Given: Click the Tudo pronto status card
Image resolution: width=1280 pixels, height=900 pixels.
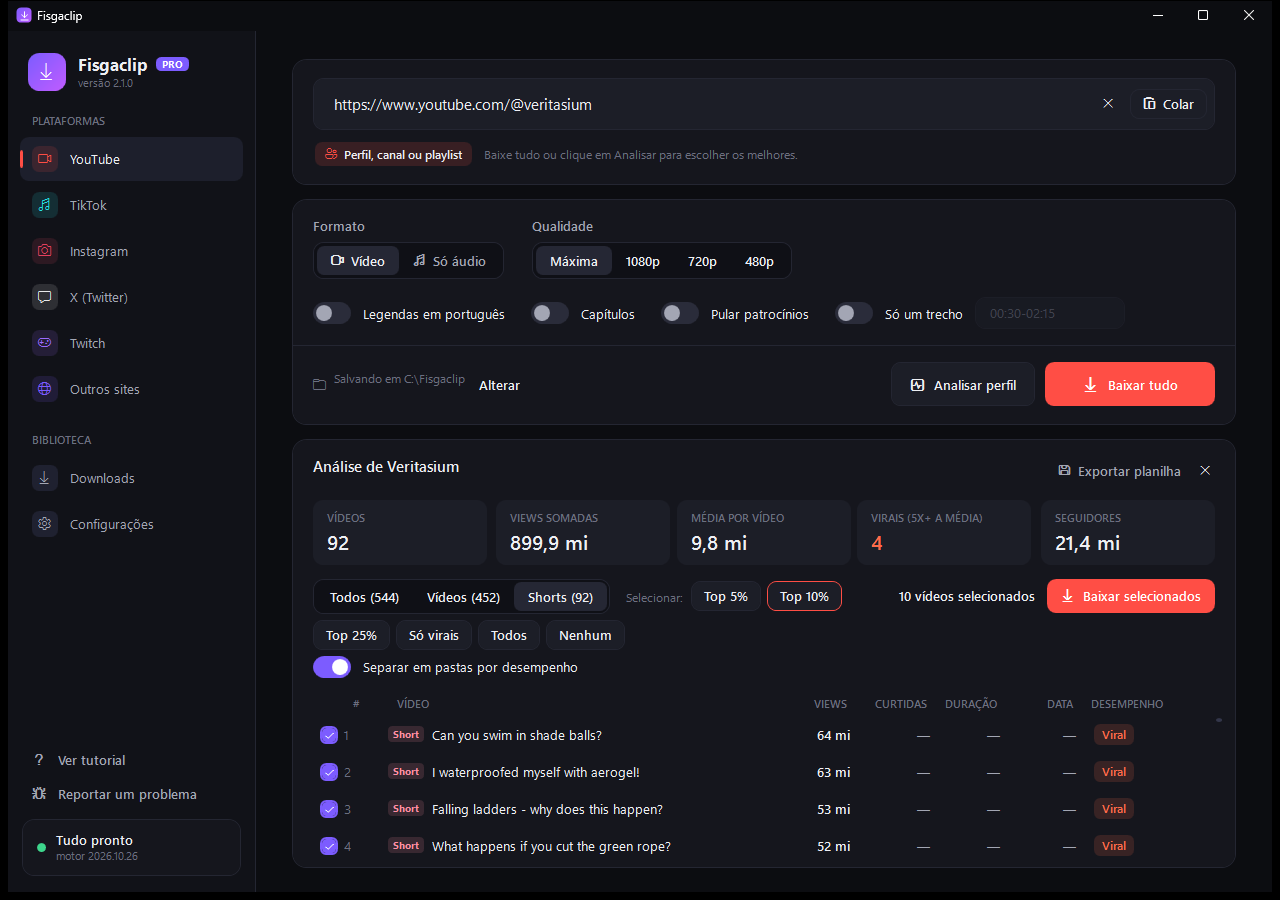Looking at the screenshot, I should [131, 847].
